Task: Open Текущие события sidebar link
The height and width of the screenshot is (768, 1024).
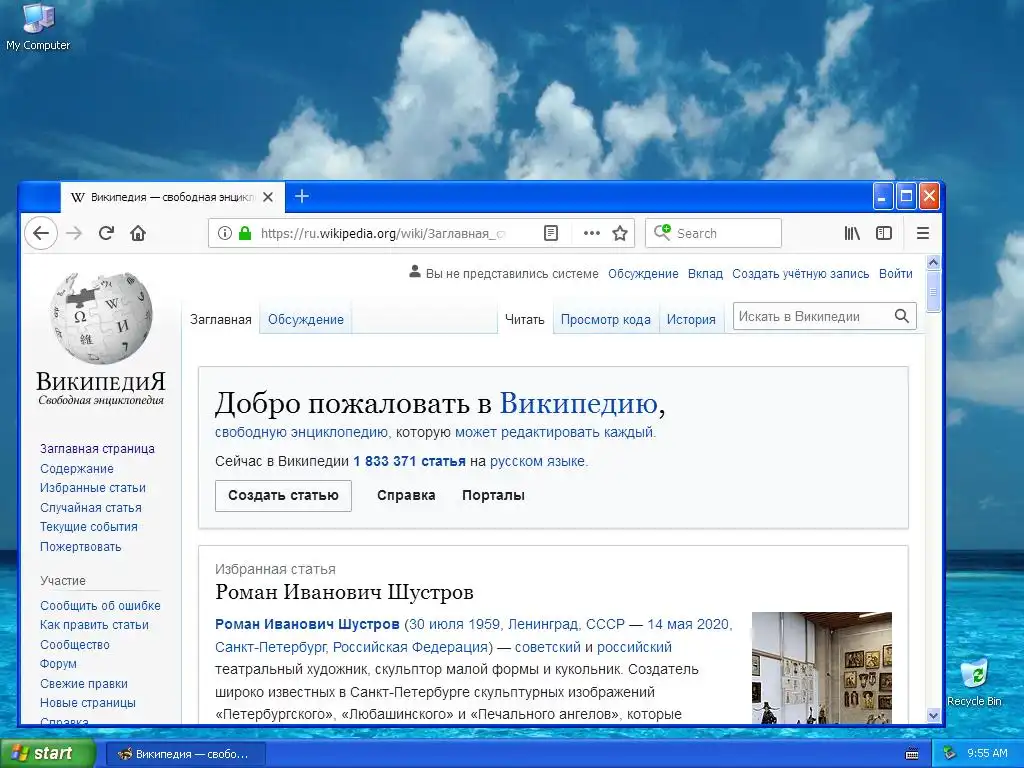Action: pos(89,527)
